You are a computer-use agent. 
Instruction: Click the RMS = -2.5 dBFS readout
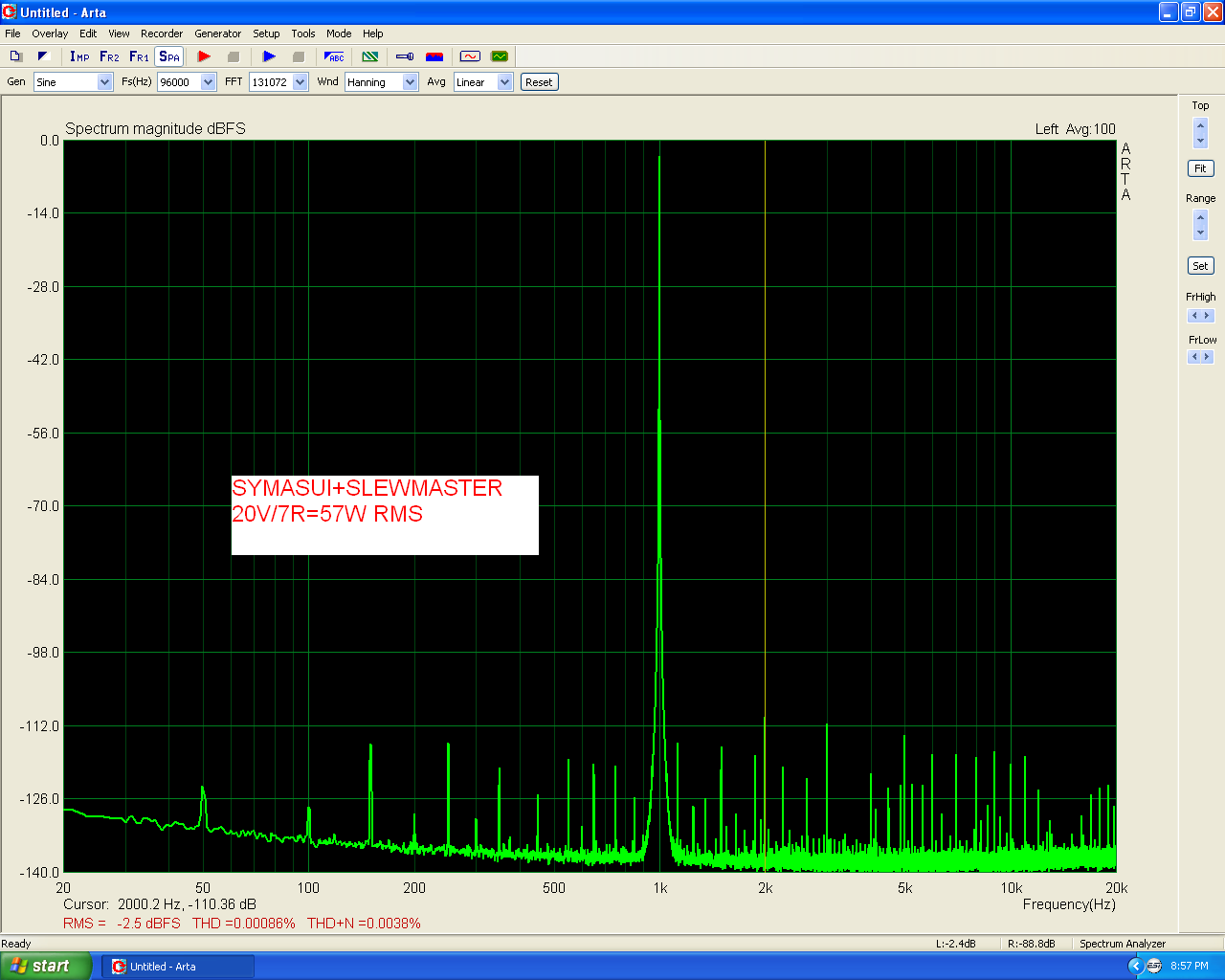(122, 924)
